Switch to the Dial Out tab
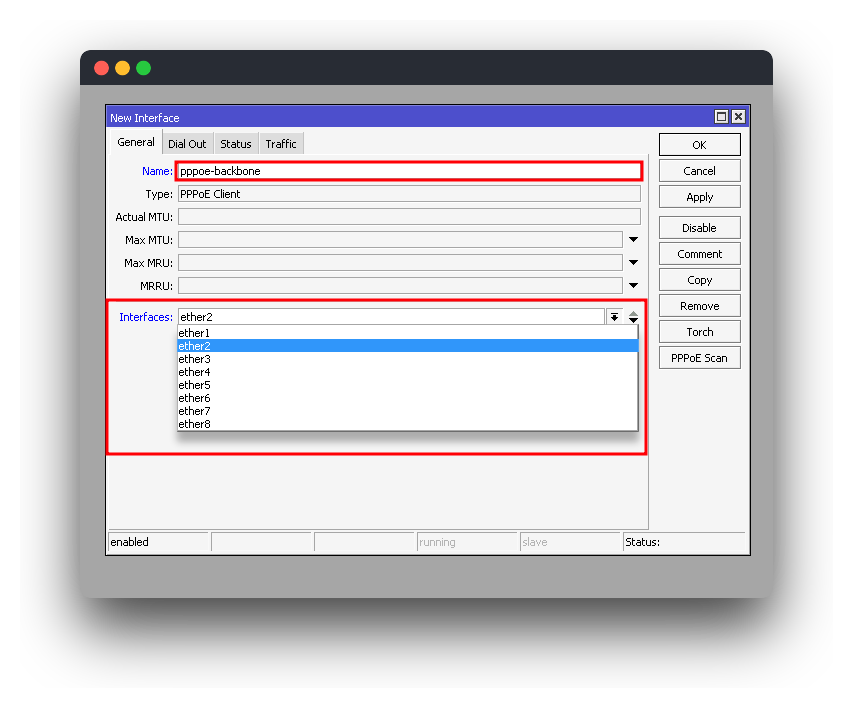The height and width of the screenshot is (708, 853). click(x=187, y=144)
